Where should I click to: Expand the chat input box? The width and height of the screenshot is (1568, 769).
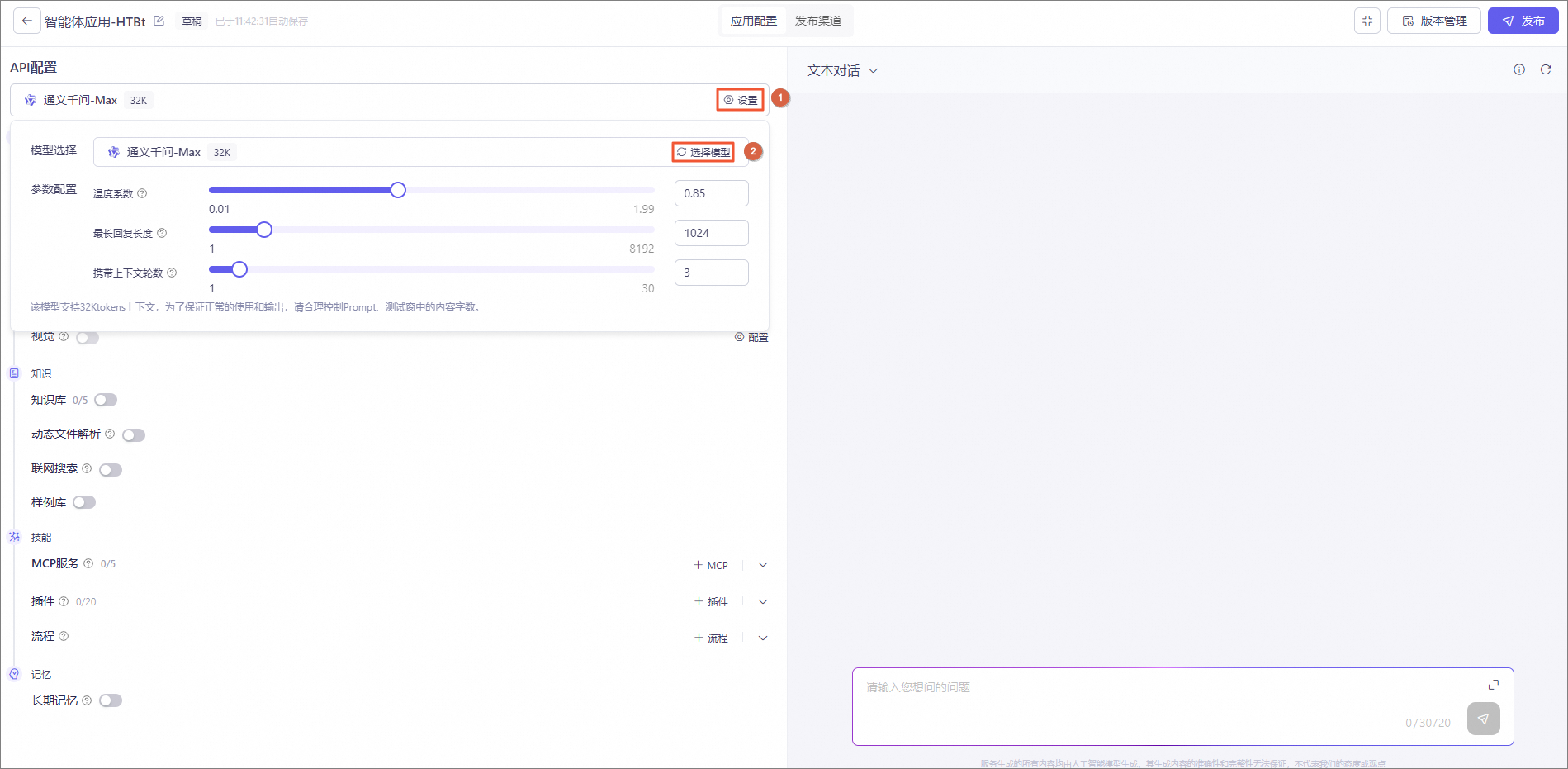coord(1494,685)
